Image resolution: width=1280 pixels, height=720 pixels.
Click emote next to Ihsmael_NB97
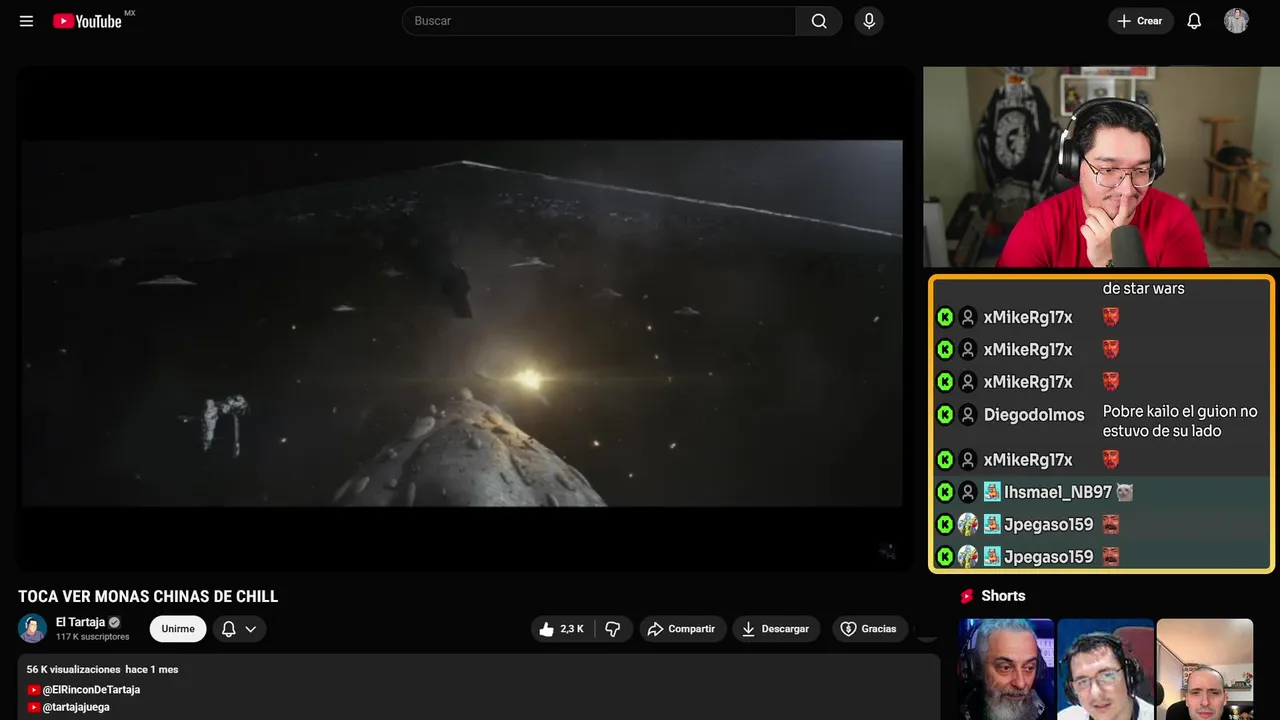(1125, 492)
